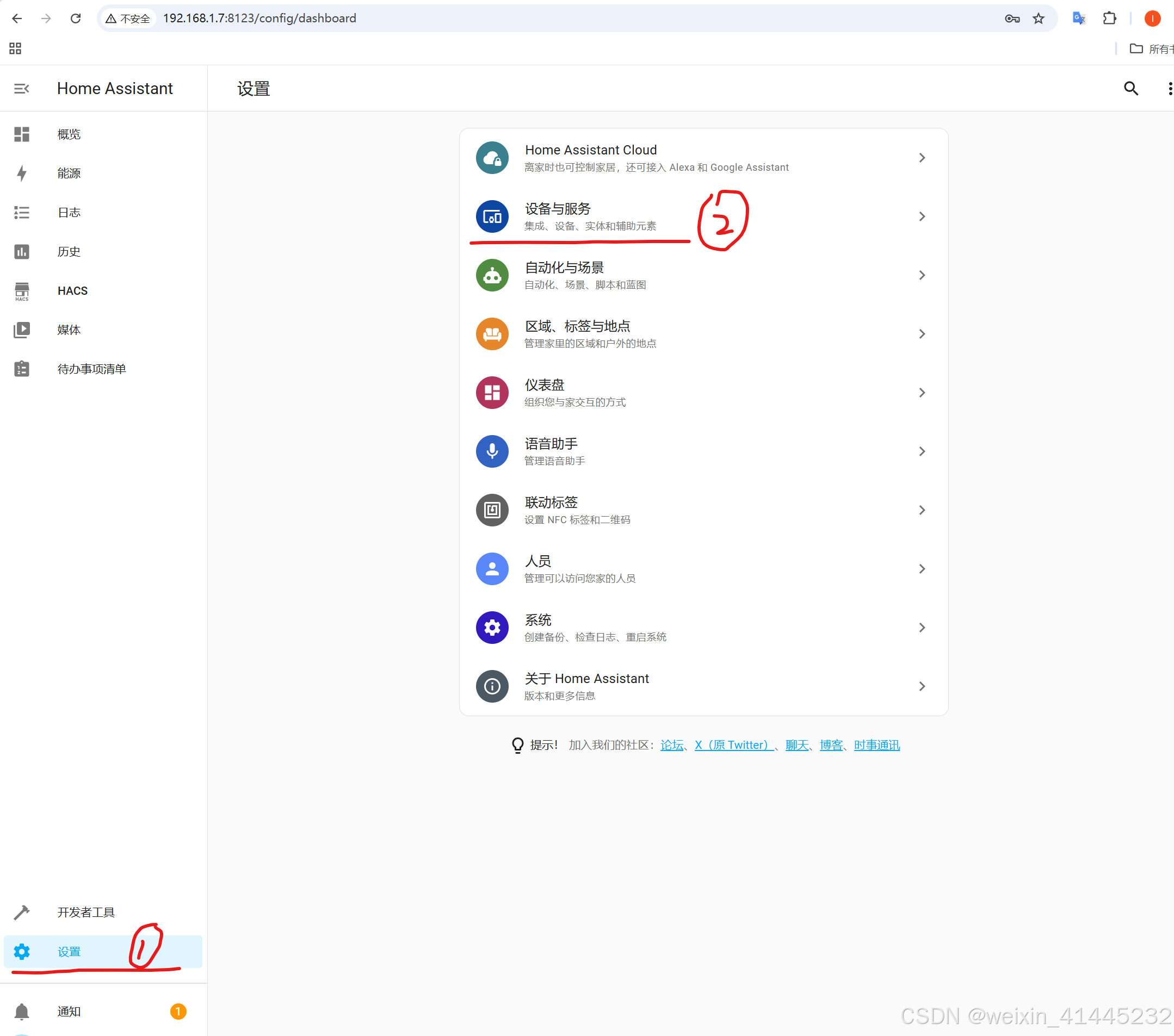Collapse the sidebar with the menu toggle
This screenshot has width=1174, height=1036.
[22, 89]
